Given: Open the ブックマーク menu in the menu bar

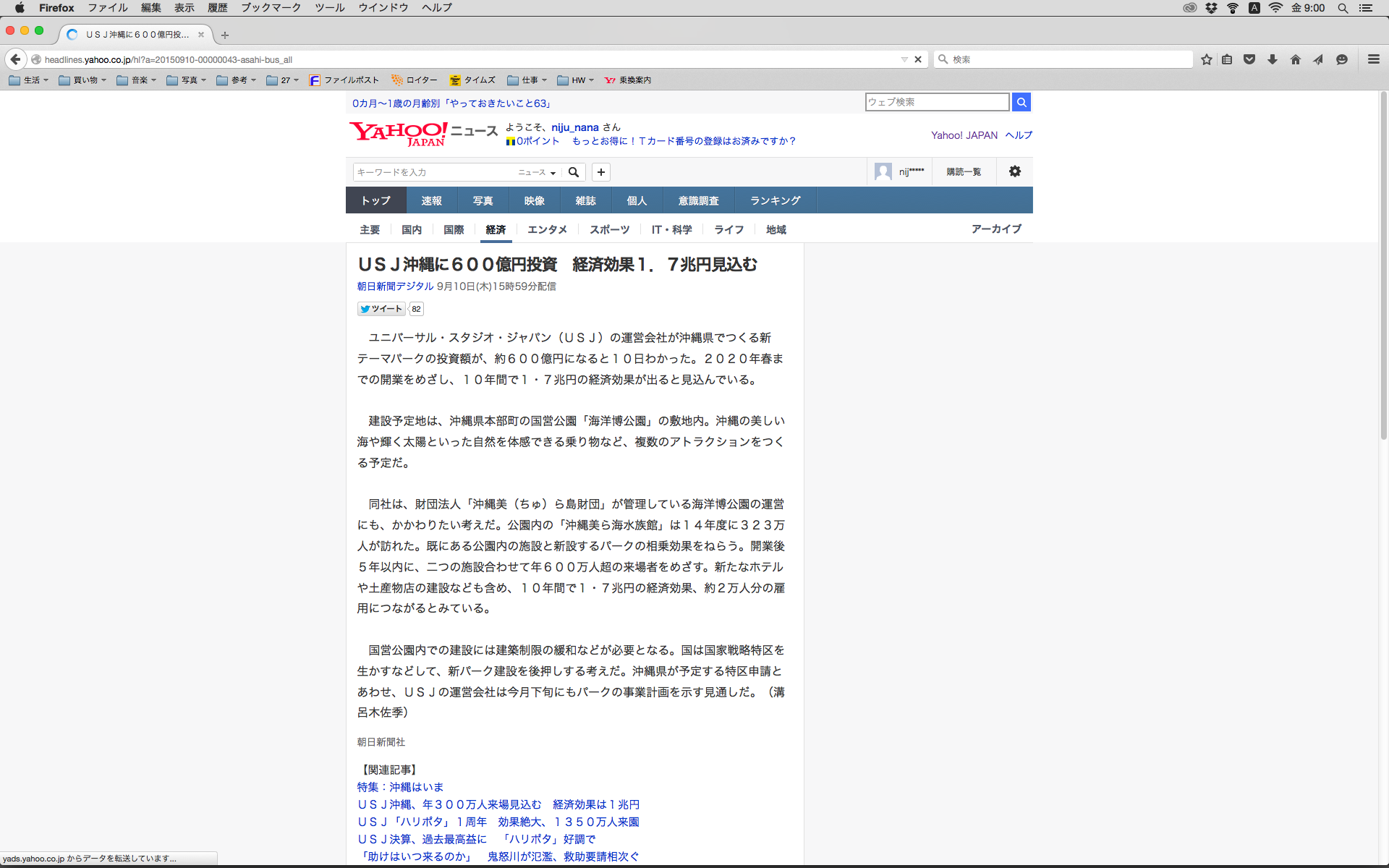Looking at the screenshot, I should point(271,7).
